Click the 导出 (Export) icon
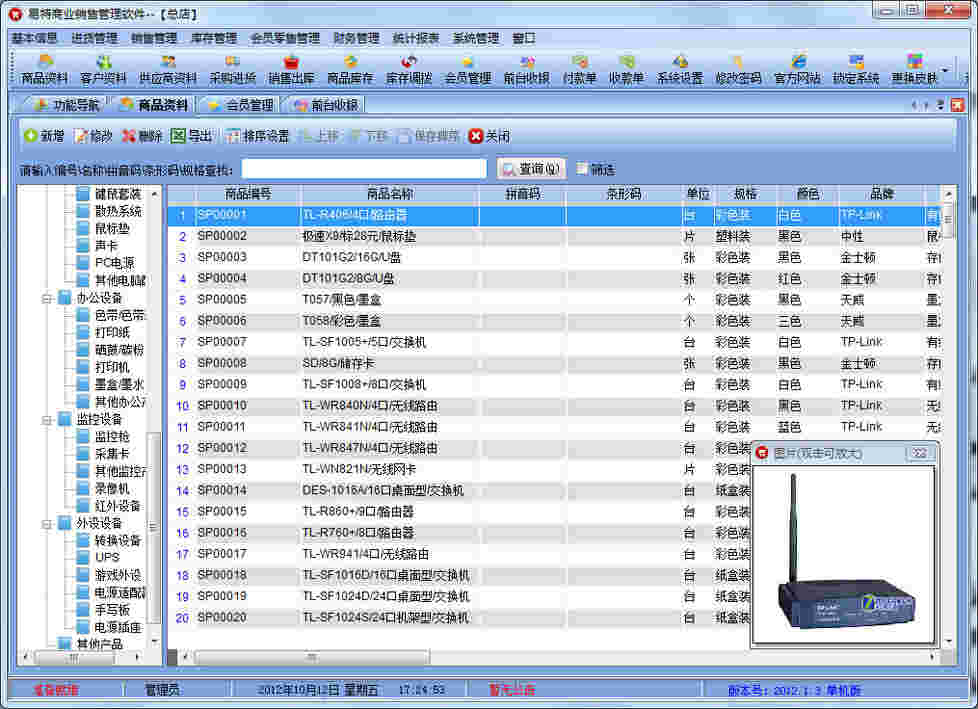The width and height of the screenshot is (978, 709). [195, 137]
